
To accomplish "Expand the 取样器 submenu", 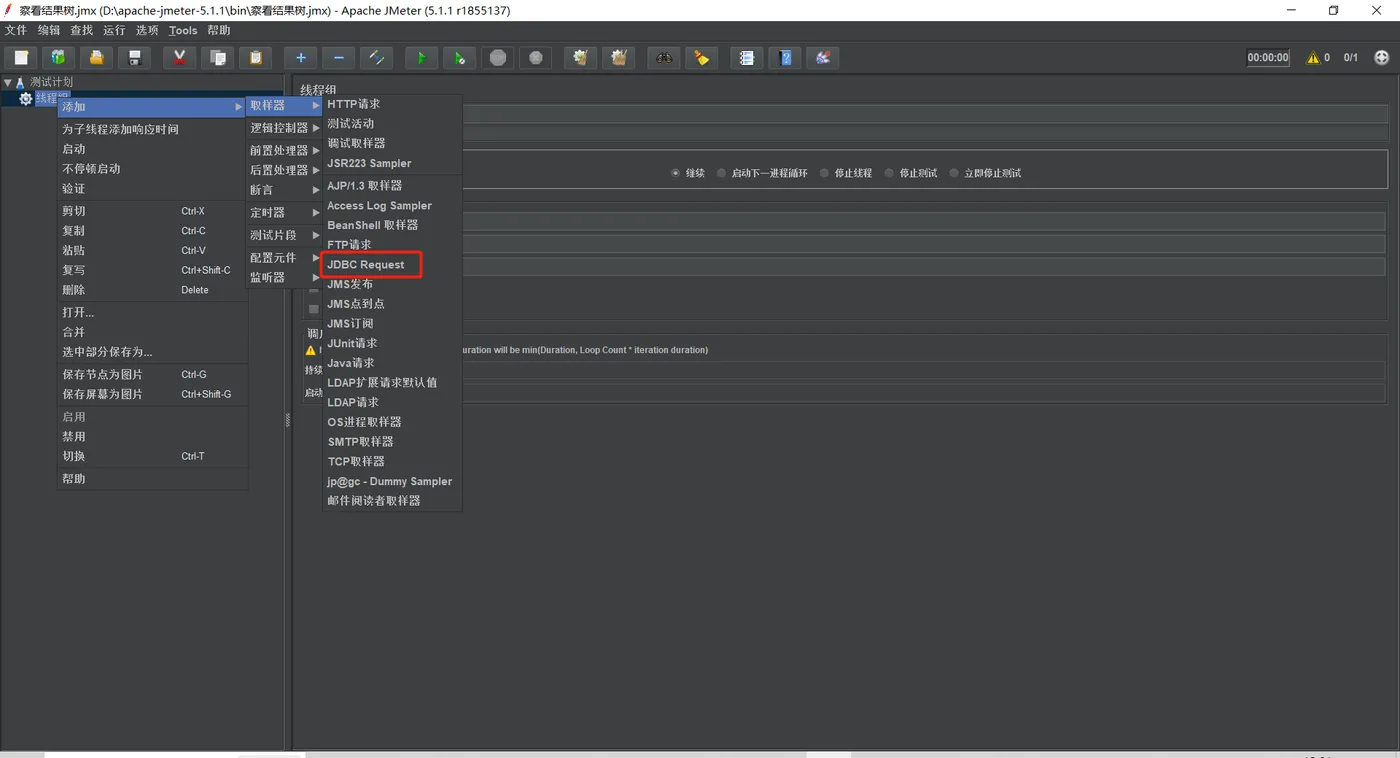I will tap(284, 105).
